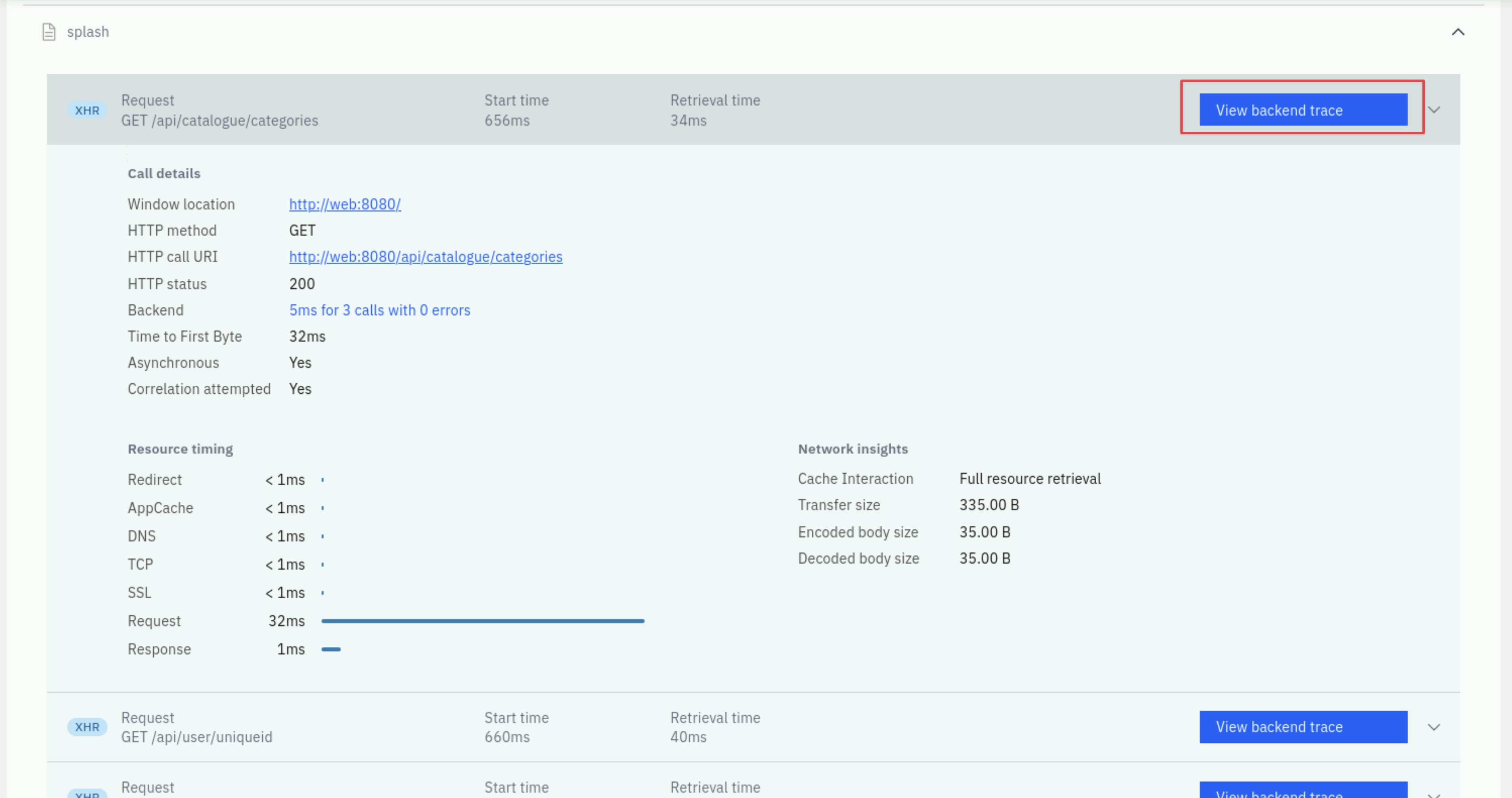Click the XHR badge for GET /api/user/uniqueid
The width and height of the screenshot is (1512, 798).
point(88,727)
